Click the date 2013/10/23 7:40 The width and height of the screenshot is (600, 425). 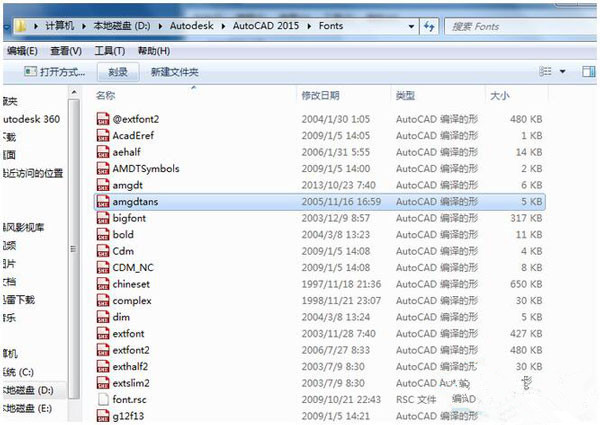[x=338, y=185]
